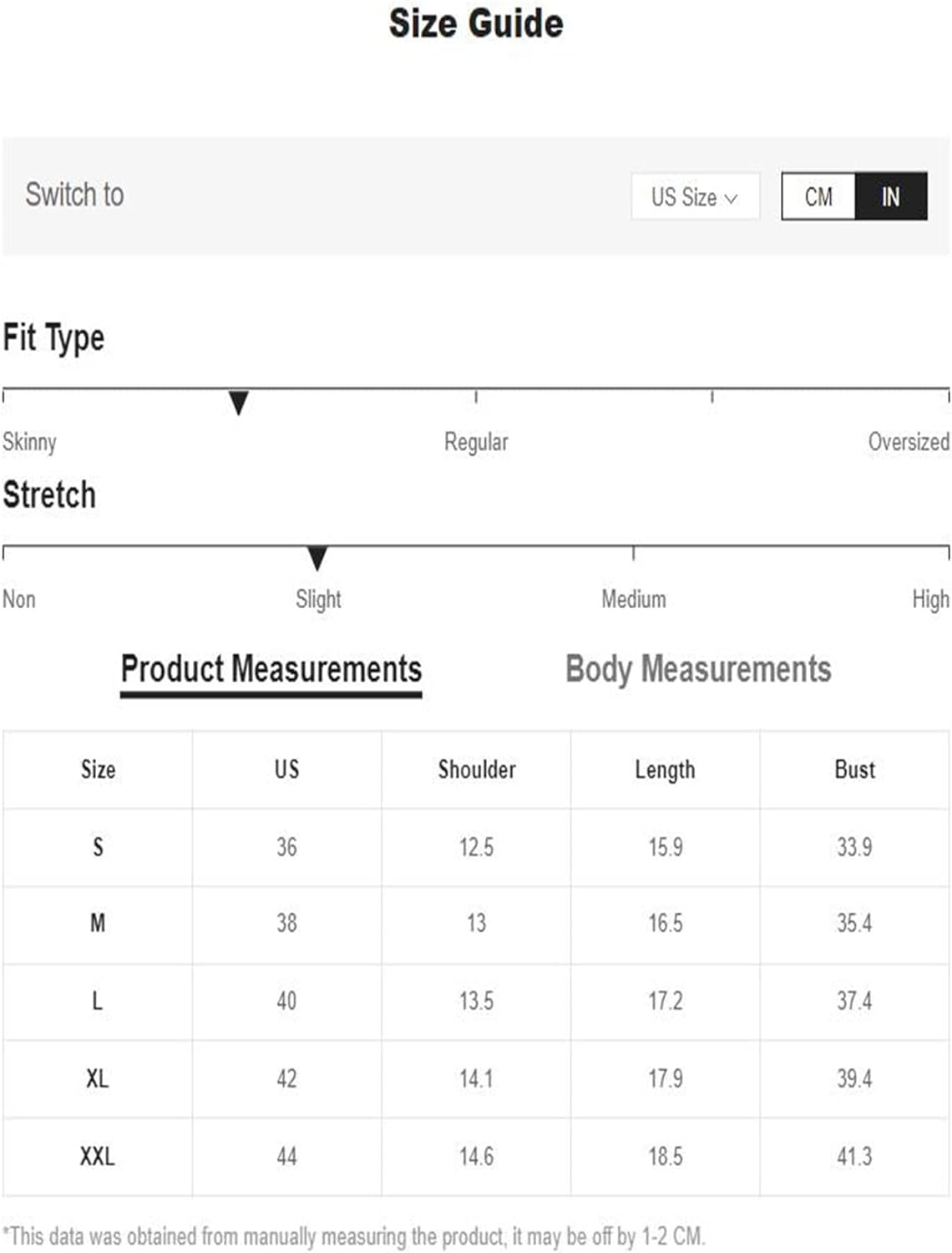Click the Size column header
The height and width of the screenshot is (1253, 952).
(x=98, y=769)
